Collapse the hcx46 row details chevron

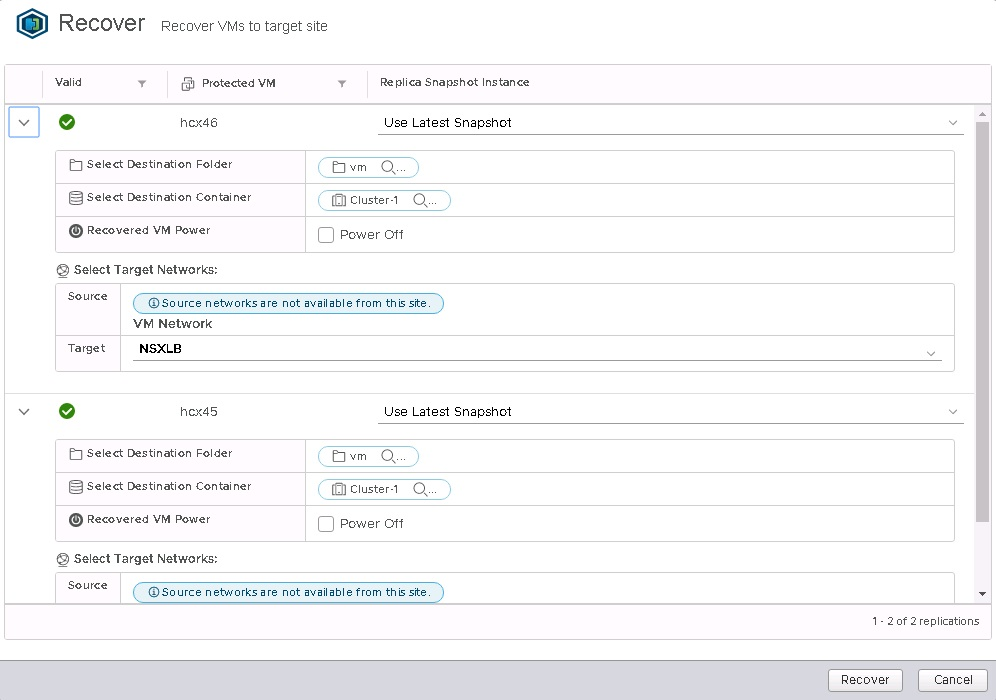[x=23, y=121]
